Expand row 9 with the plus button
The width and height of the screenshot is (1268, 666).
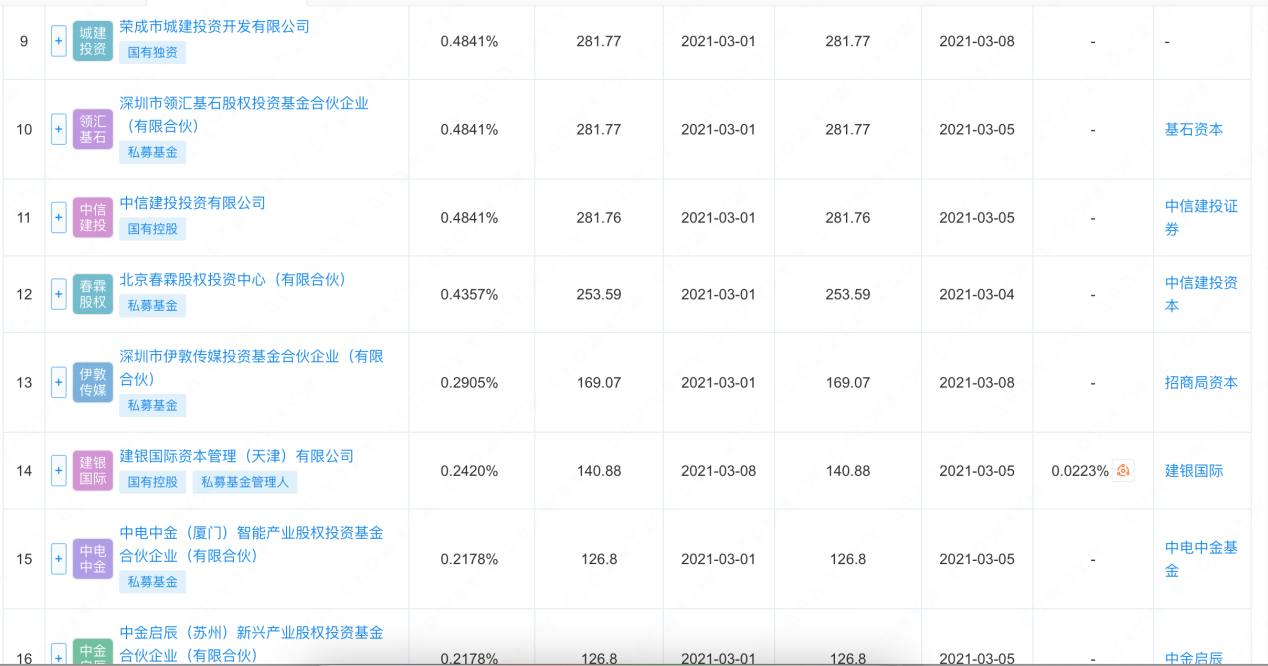click(58, 41)
